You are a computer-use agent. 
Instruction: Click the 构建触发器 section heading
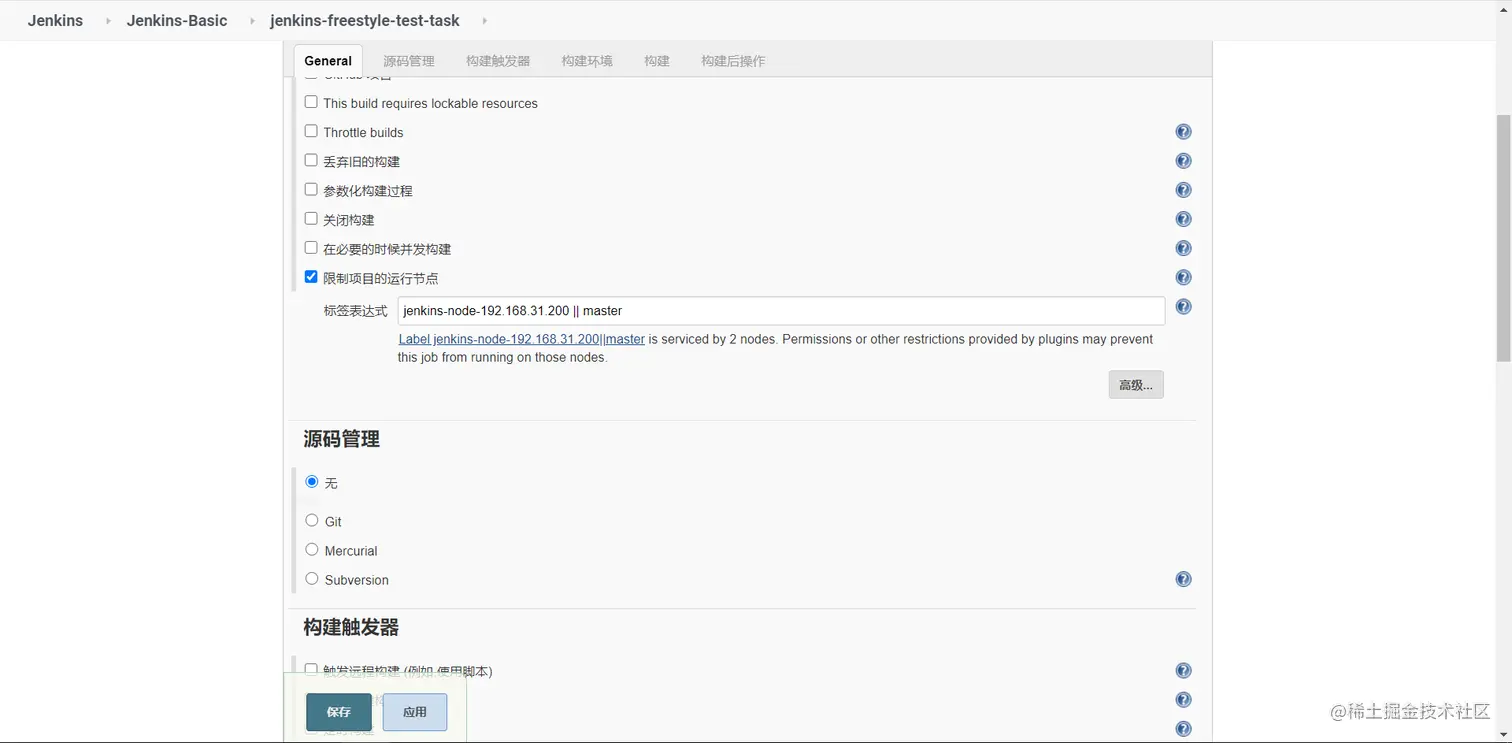(x=351, y=628)
